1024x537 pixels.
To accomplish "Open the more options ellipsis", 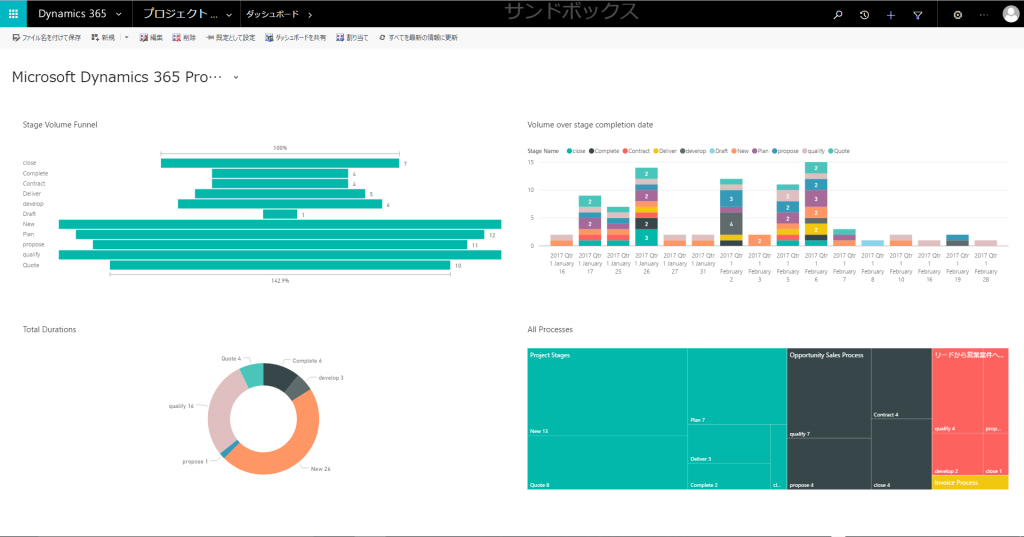I will (x=984, y=14).
